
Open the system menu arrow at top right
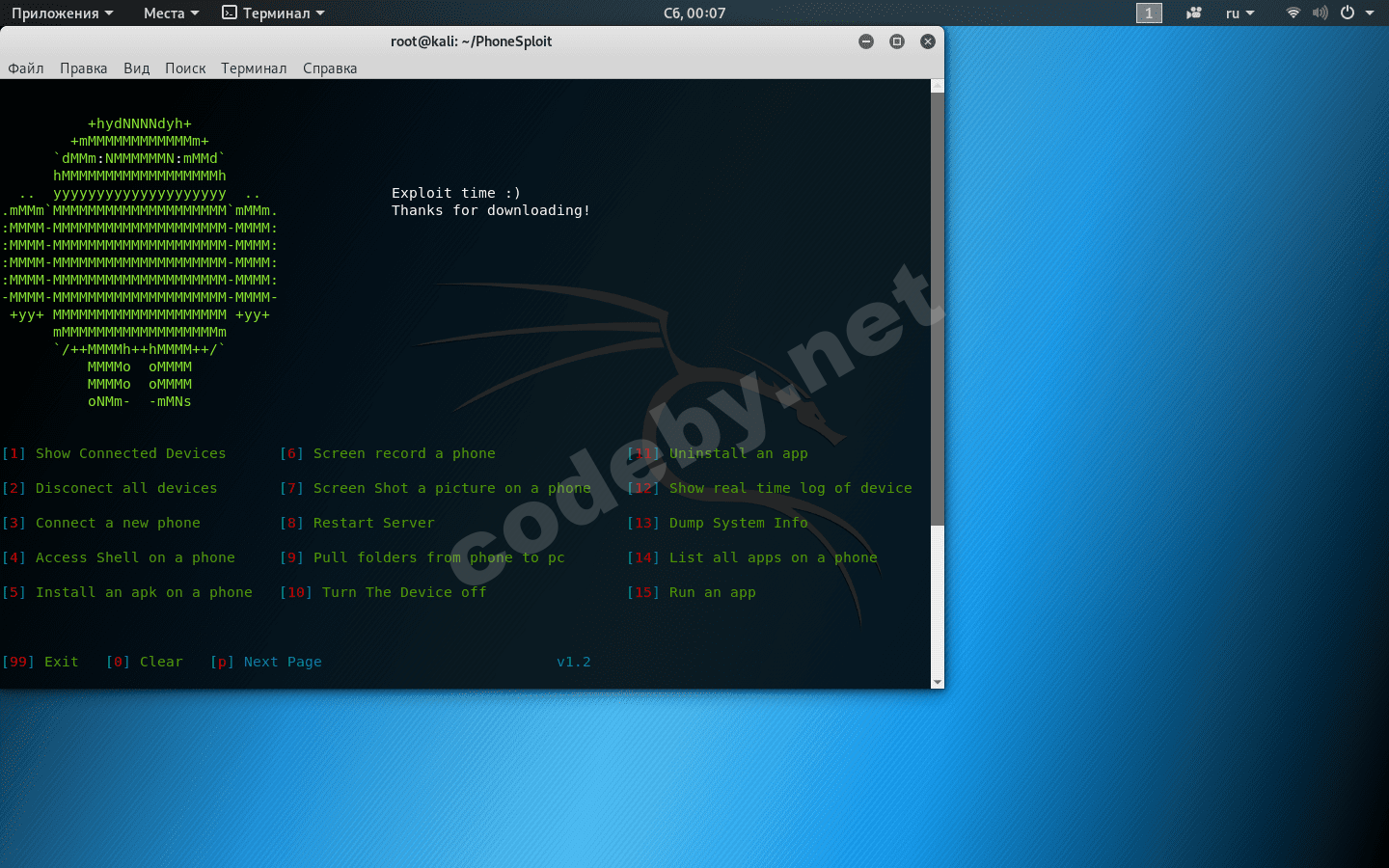pyautogui.click(x=1370, y=14)
